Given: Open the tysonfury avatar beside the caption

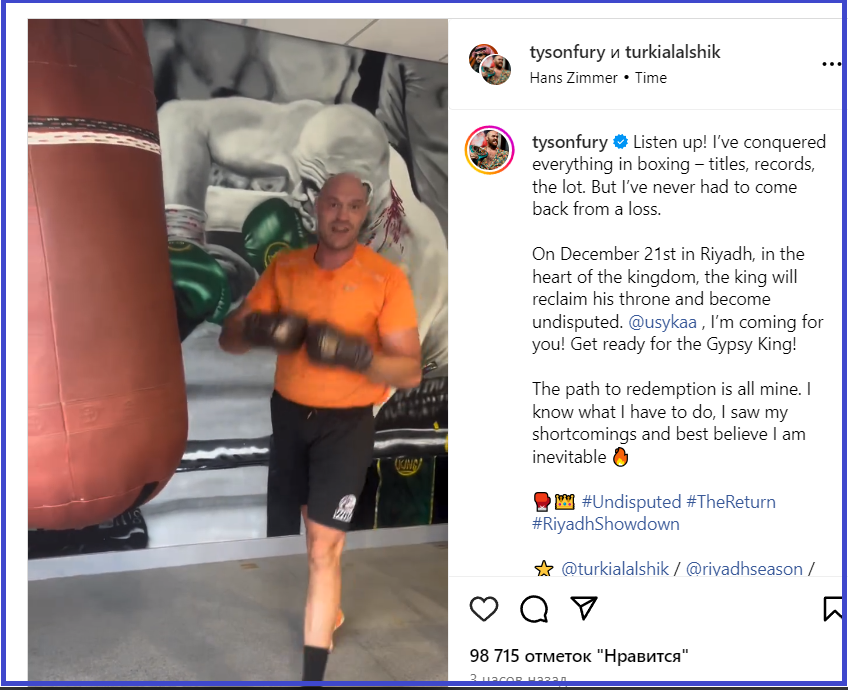Looking at the screenshot, I should 489,150.
